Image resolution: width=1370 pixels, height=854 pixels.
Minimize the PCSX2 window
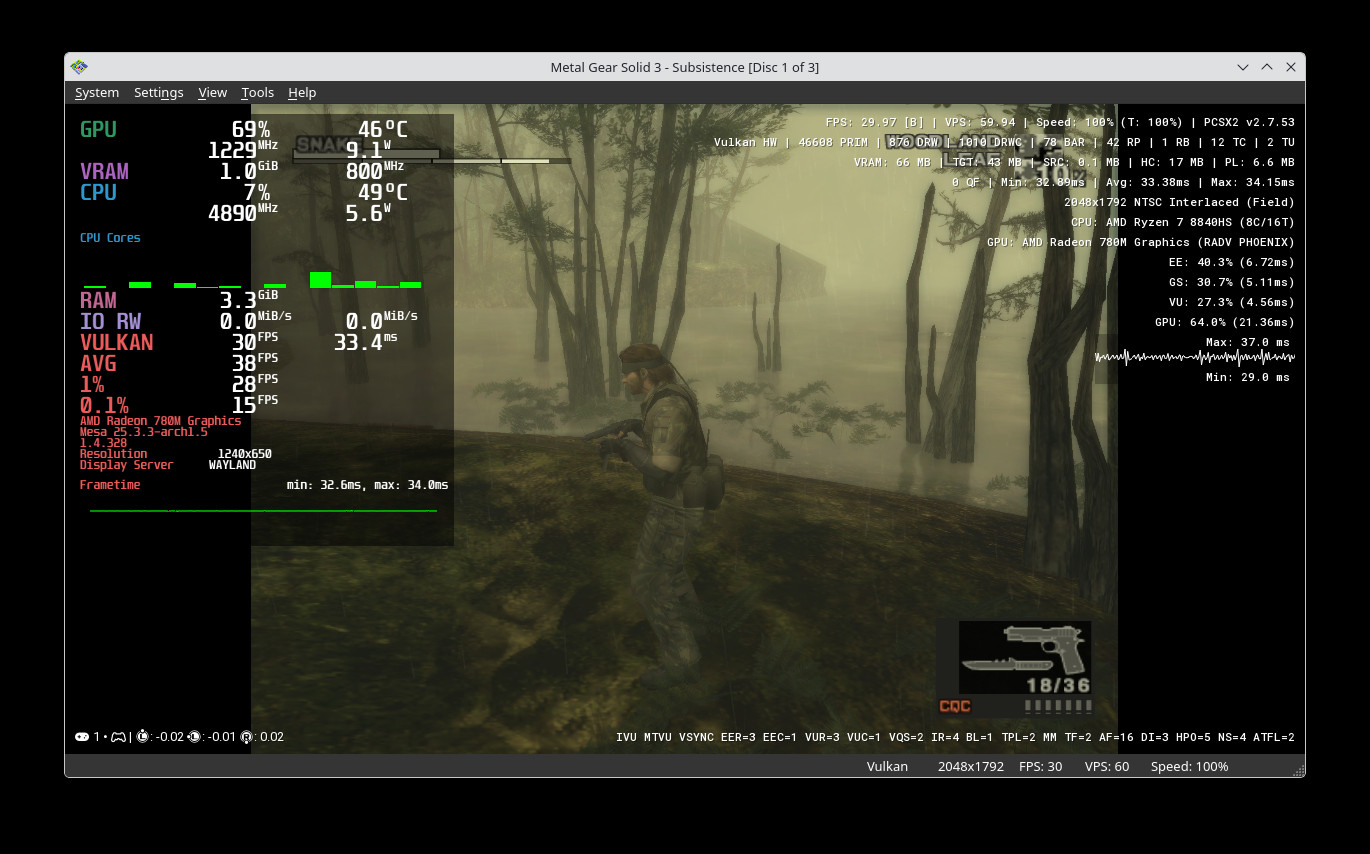click(x=1243, y=67)
